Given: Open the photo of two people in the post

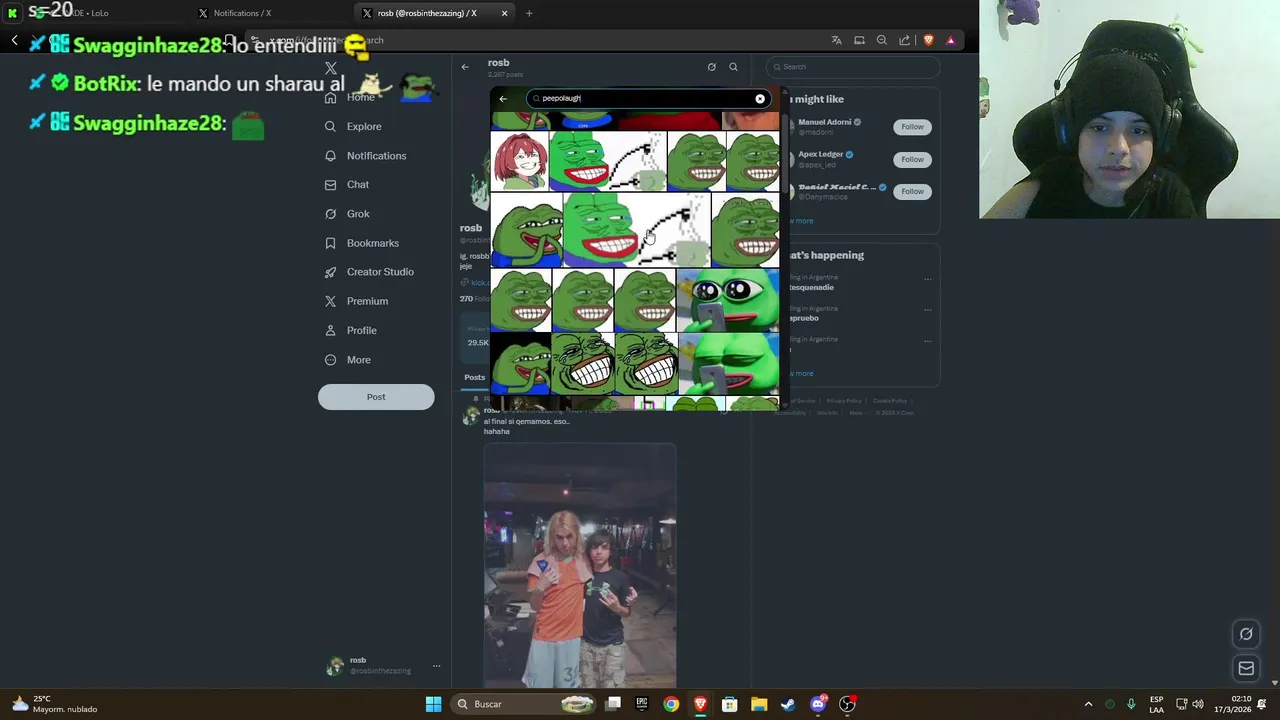Looking at the screenshot, I should (x=580, y=565).
